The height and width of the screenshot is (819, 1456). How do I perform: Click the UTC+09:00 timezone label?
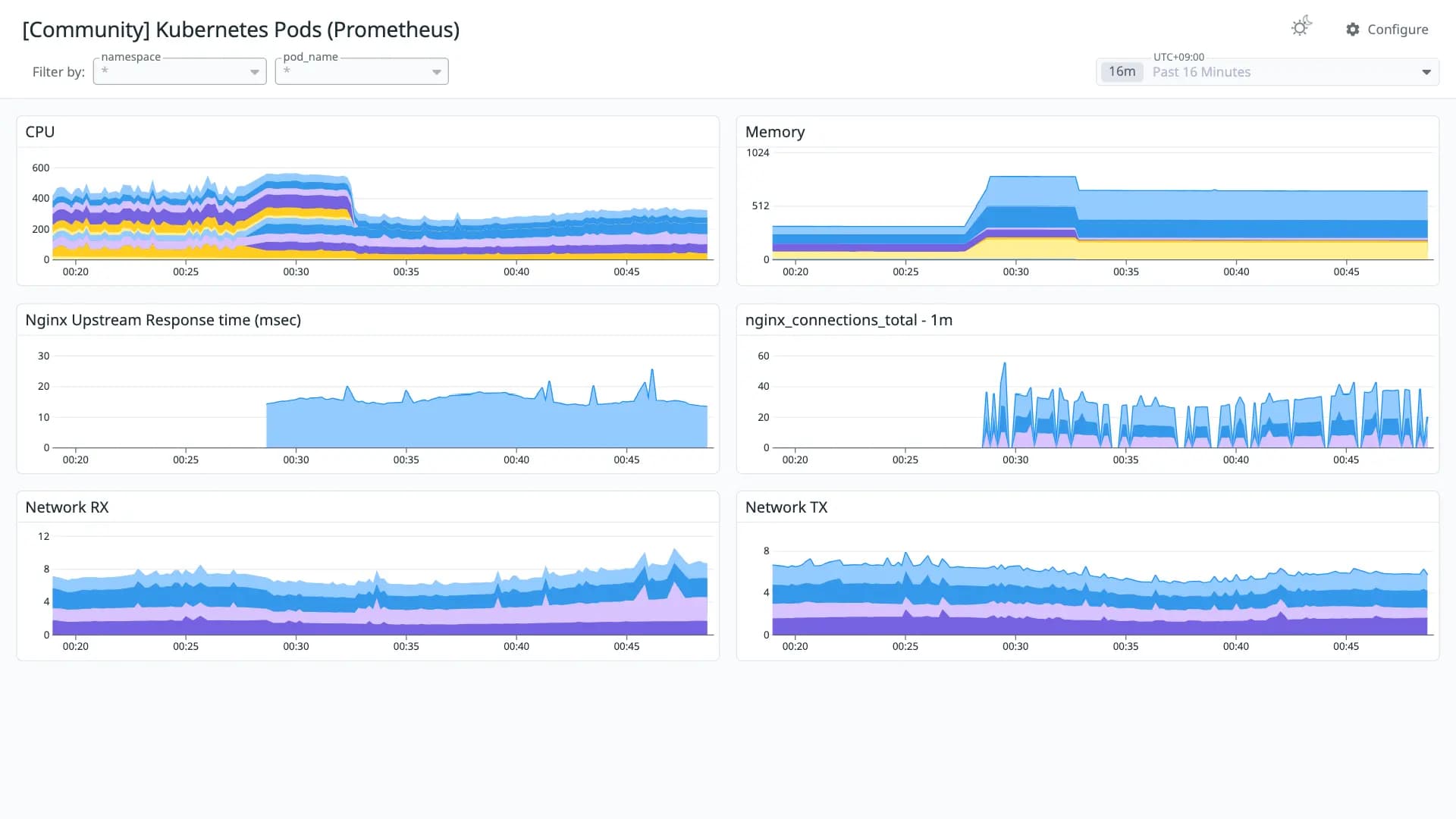(x=1178, y=57)
